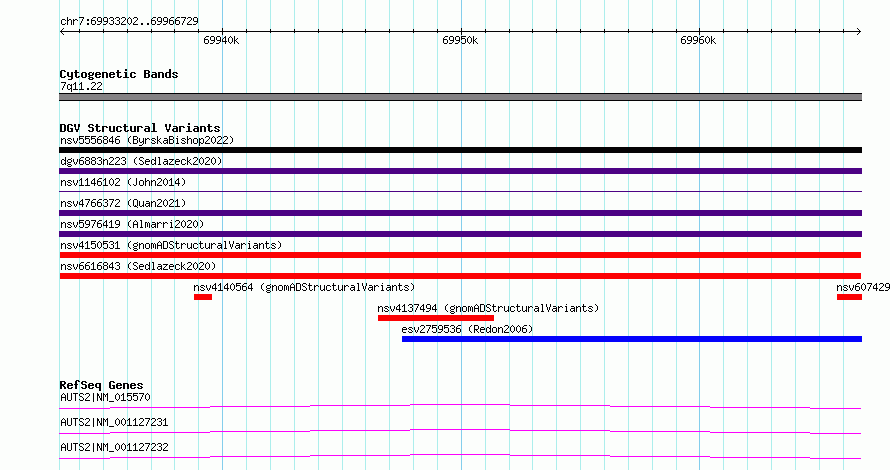Click the nsv5556846 (ByrskaBishop2022) black variant bar
This screenshot has width=890, height=470.
click(x=460, y=150)
